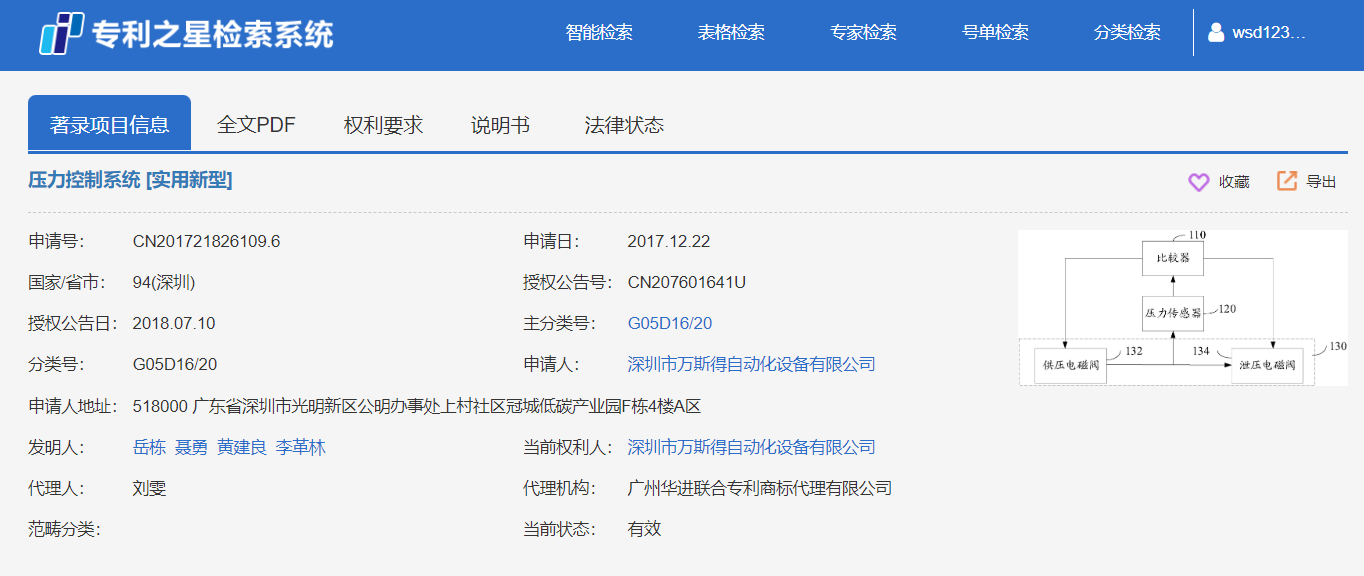Click the 范畴分类 label
1364x576 pixels.
pyautogui.click(x=64, y=529)
